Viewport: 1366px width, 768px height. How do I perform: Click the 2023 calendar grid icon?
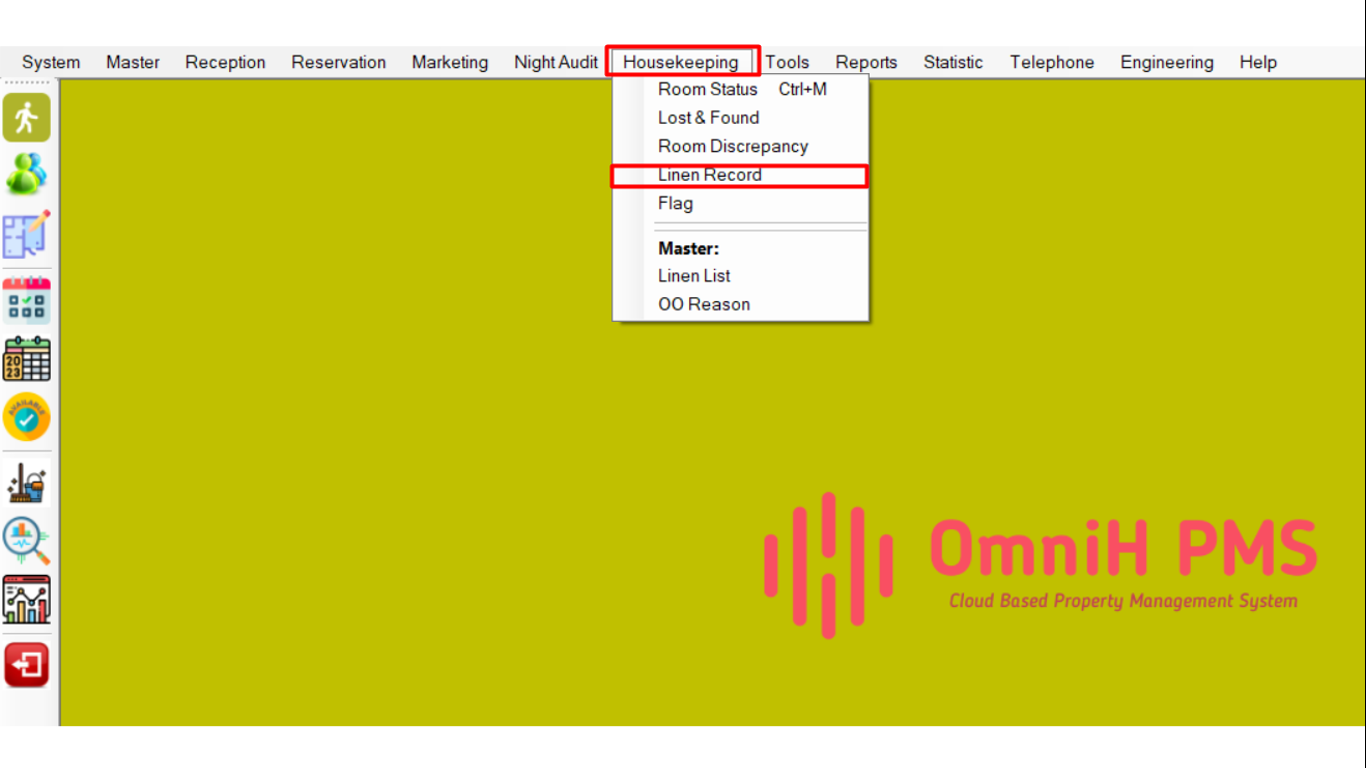27,358
